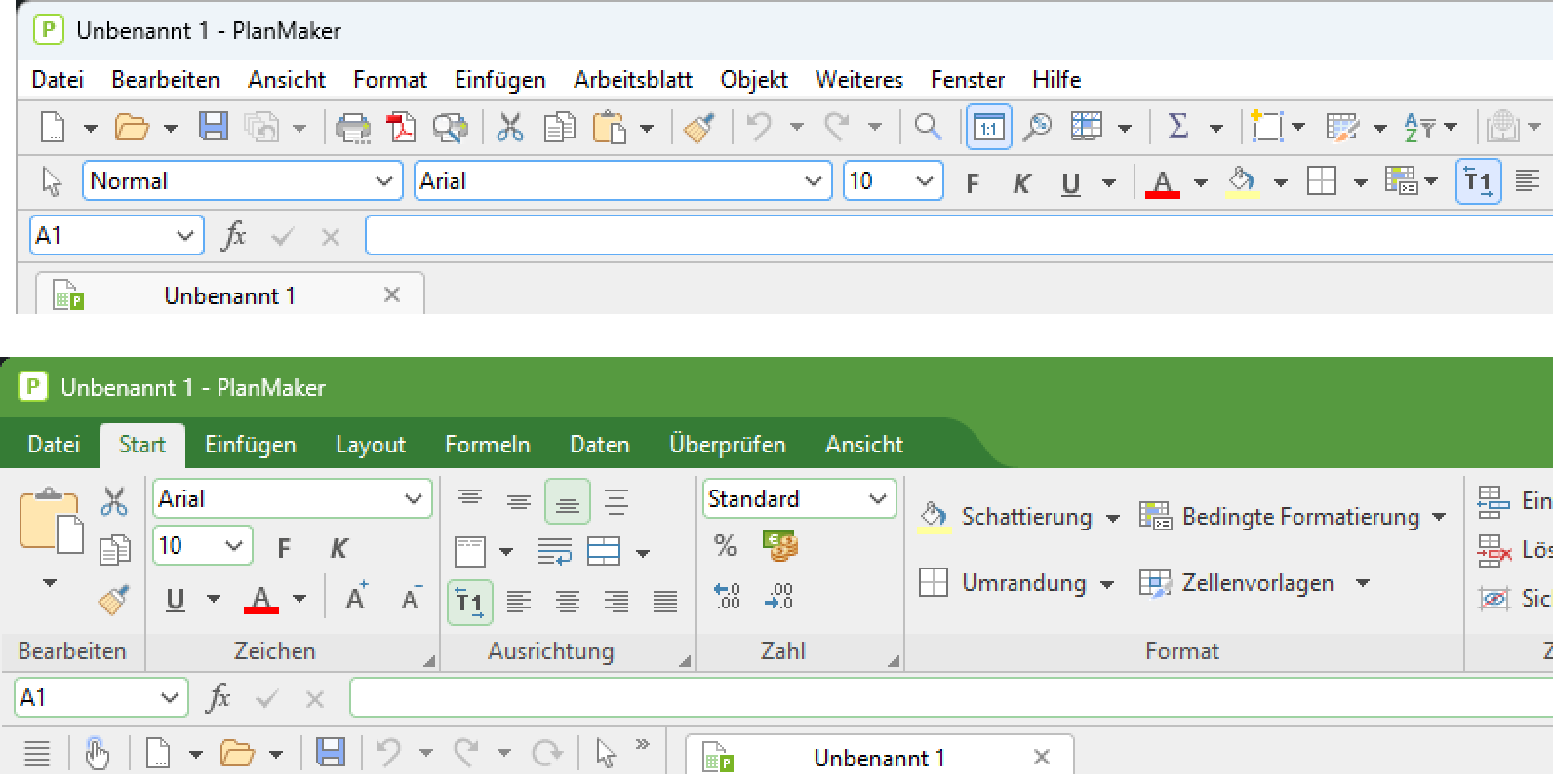Click the scissors Cut icon in the ribbon Bearbeiten group
Viewport: 1553px width, 784px height.
tap(114, 502)
